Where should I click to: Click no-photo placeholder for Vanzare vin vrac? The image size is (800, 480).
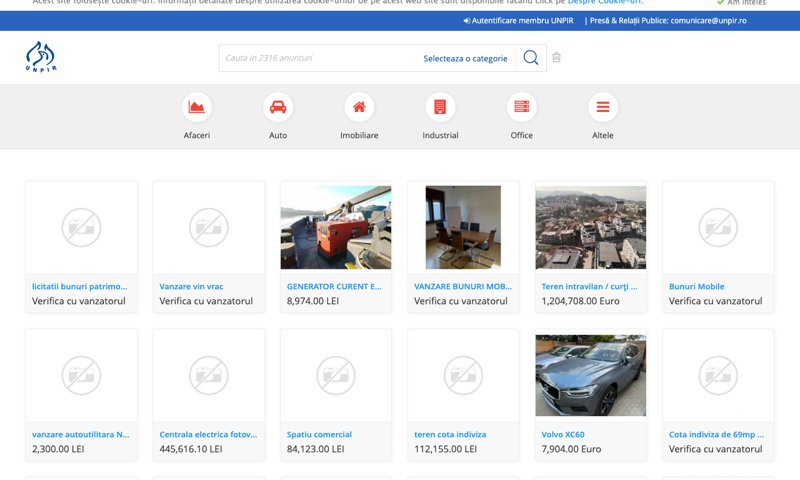point(209,227)
